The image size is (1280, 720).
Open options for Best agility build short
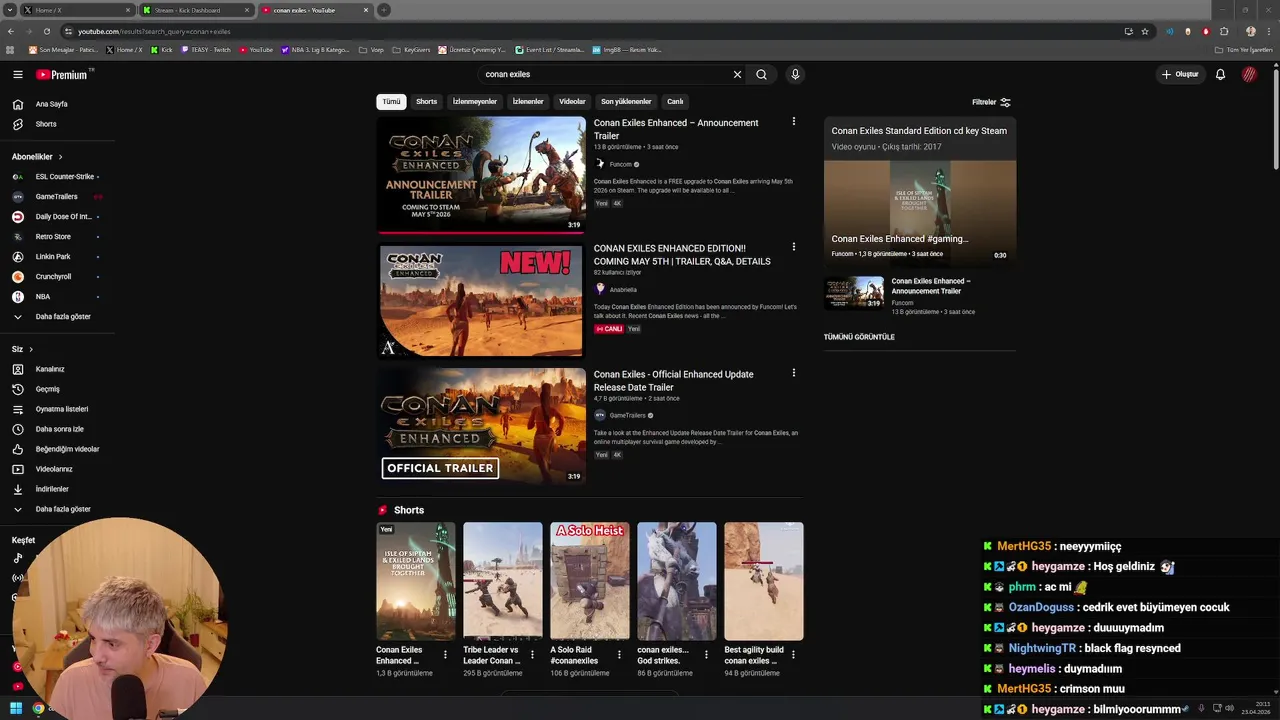pyautogui.click(x=794, y=655)
